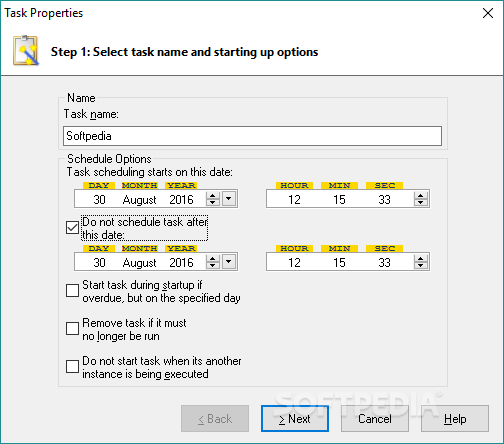Enable Start task during startup if overdue
The height and width of the screenshot is (444, 504).
click(72, 290)
